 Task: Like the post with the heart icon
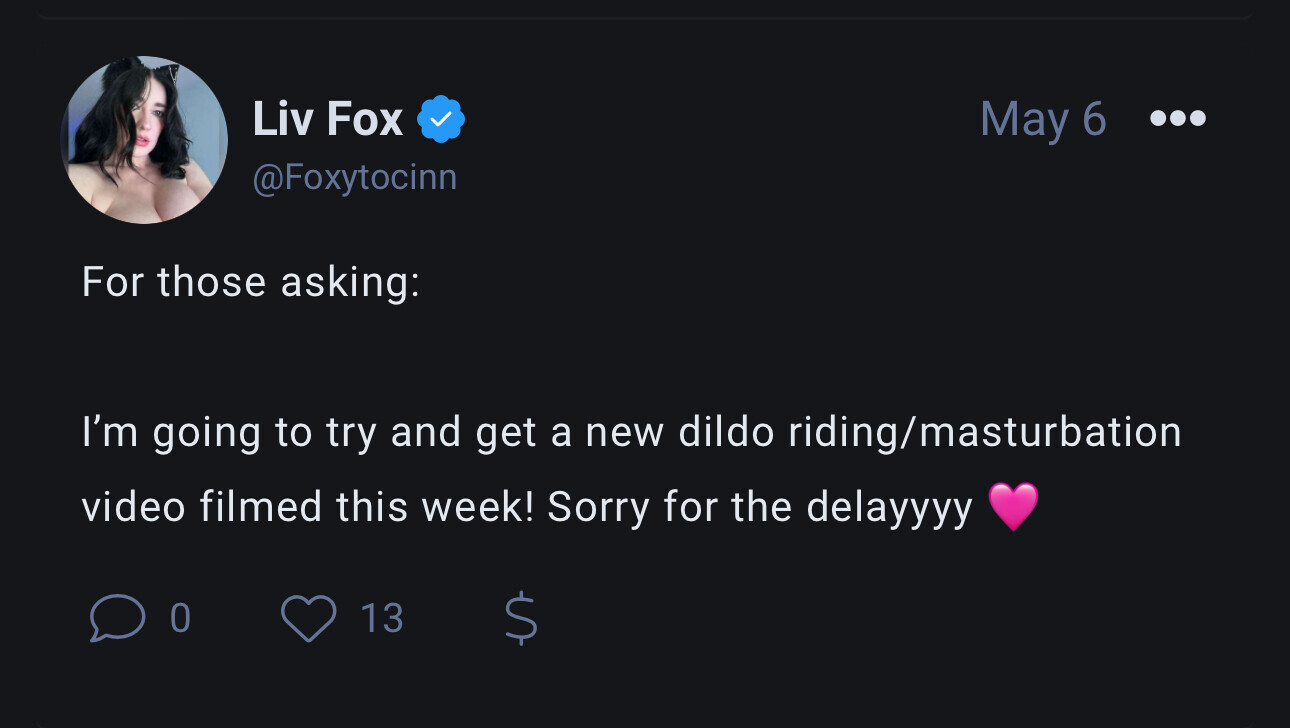308,618
